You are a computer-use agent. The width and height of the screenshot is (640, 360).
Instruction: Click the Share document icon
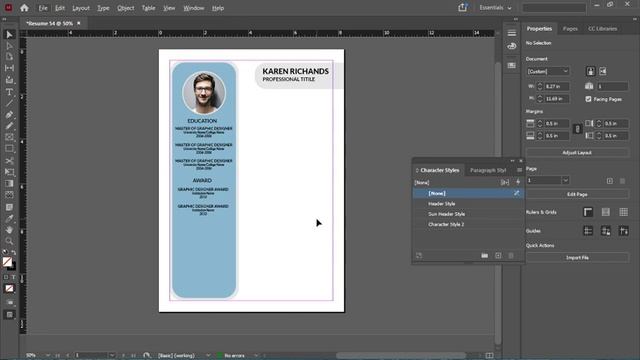462,8
